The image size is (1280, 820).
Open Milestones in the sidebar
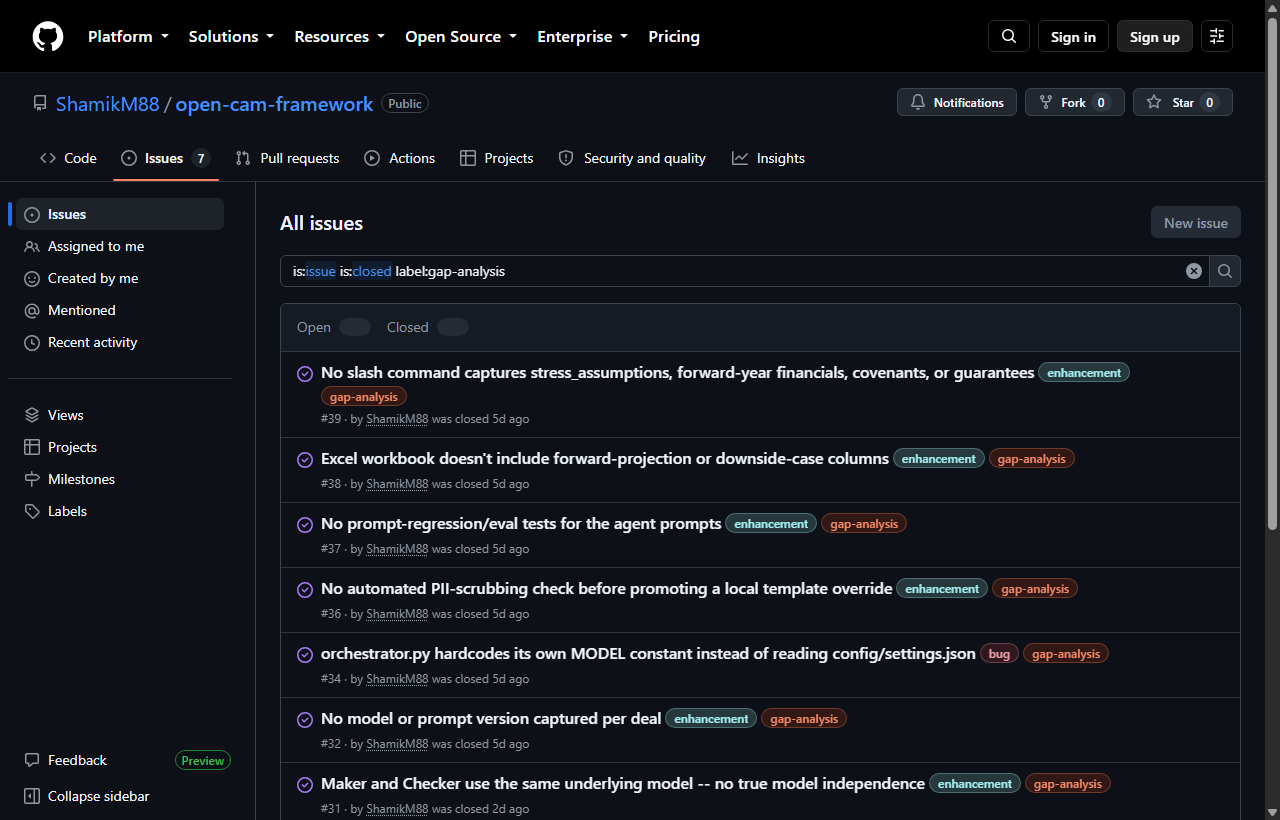(120, 479)
